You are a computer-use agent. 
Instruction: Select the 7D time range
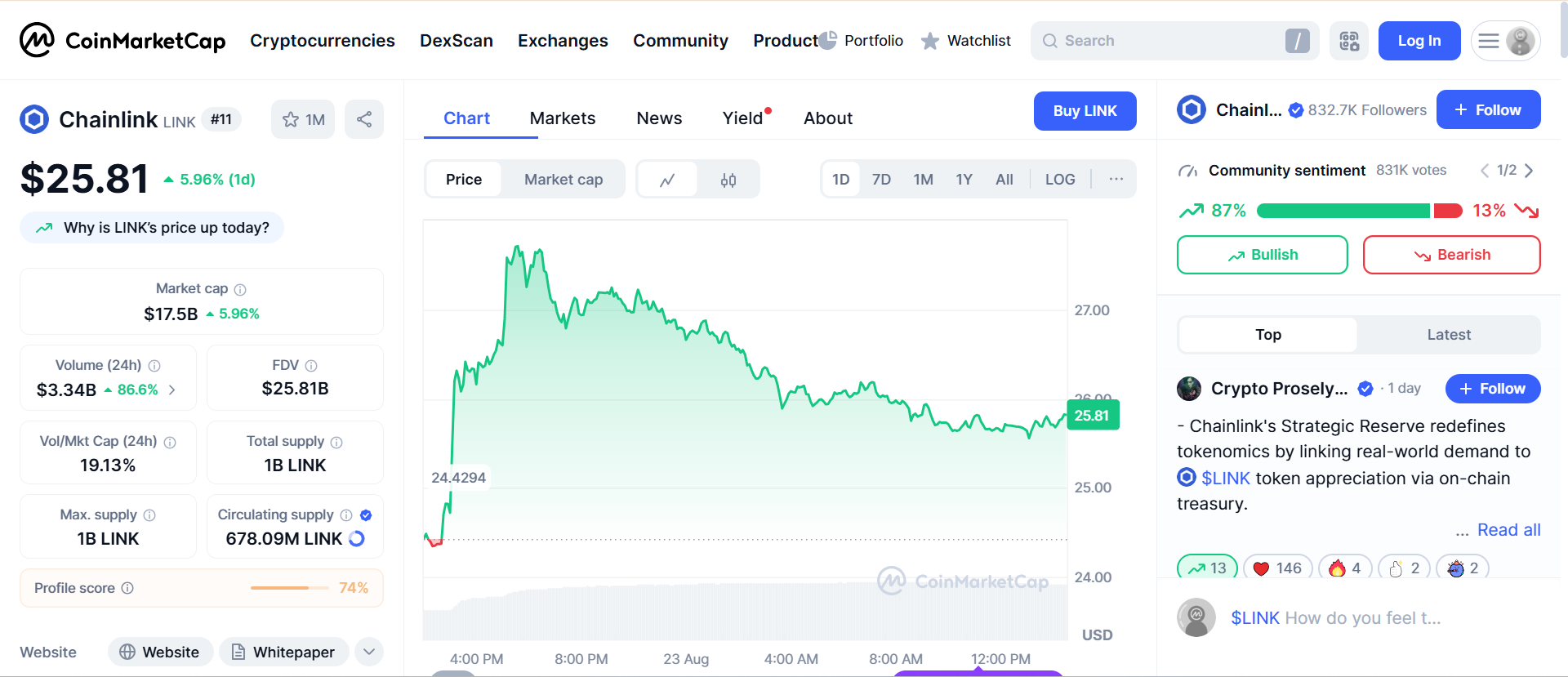click(881, 180)
